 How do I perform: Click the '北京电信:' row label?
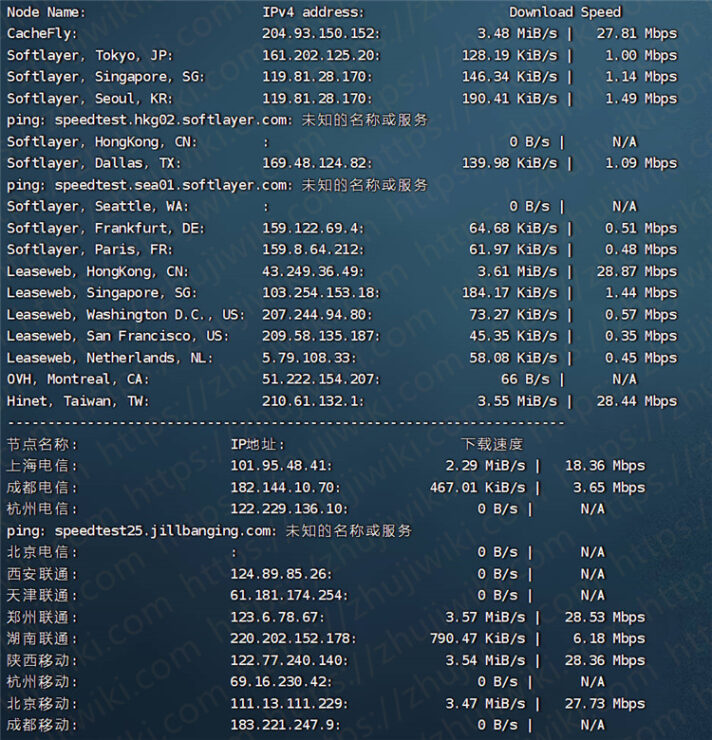(42, 553)
